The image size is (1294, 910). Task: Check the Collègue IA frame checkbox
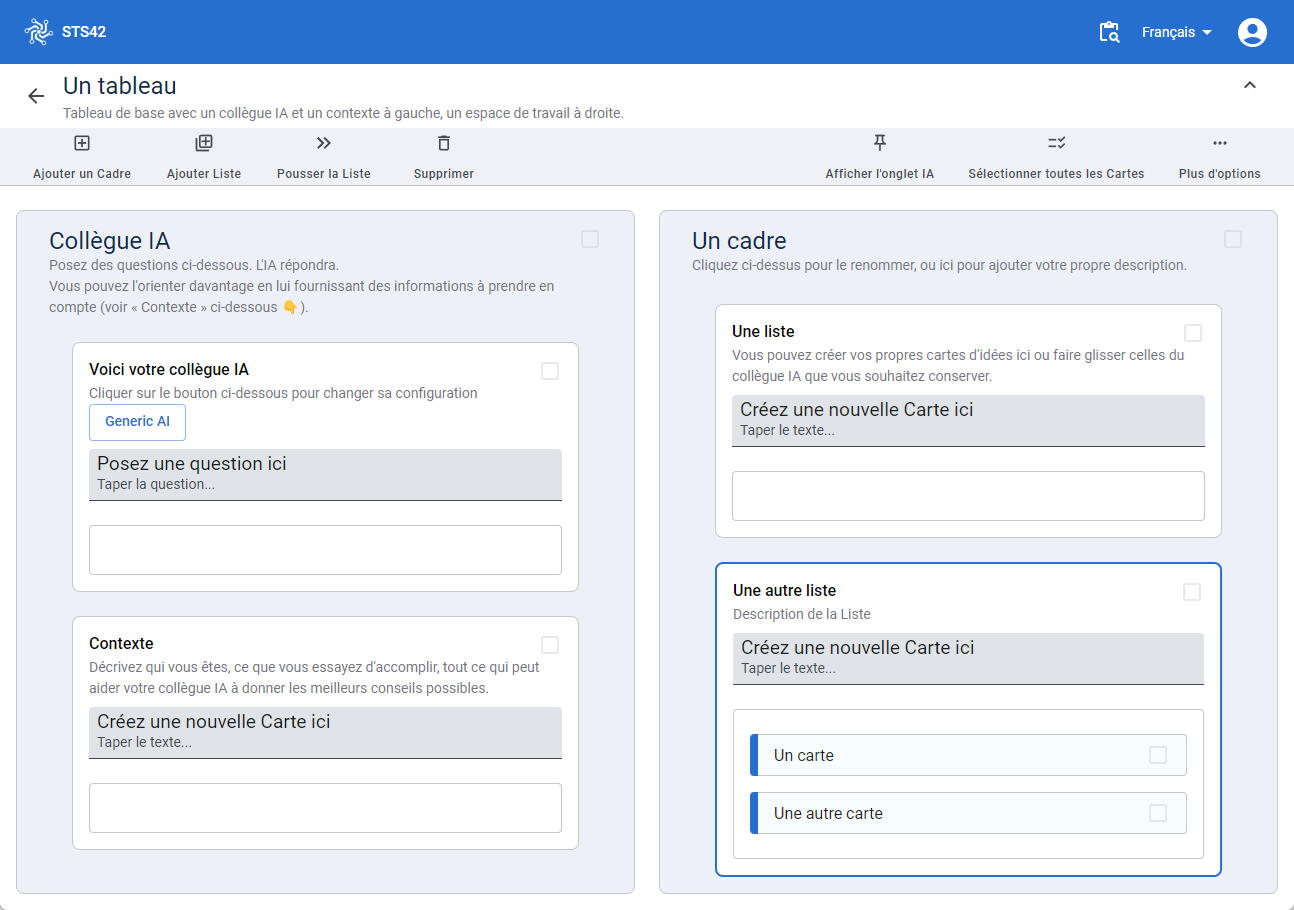[x=590, y=239]
